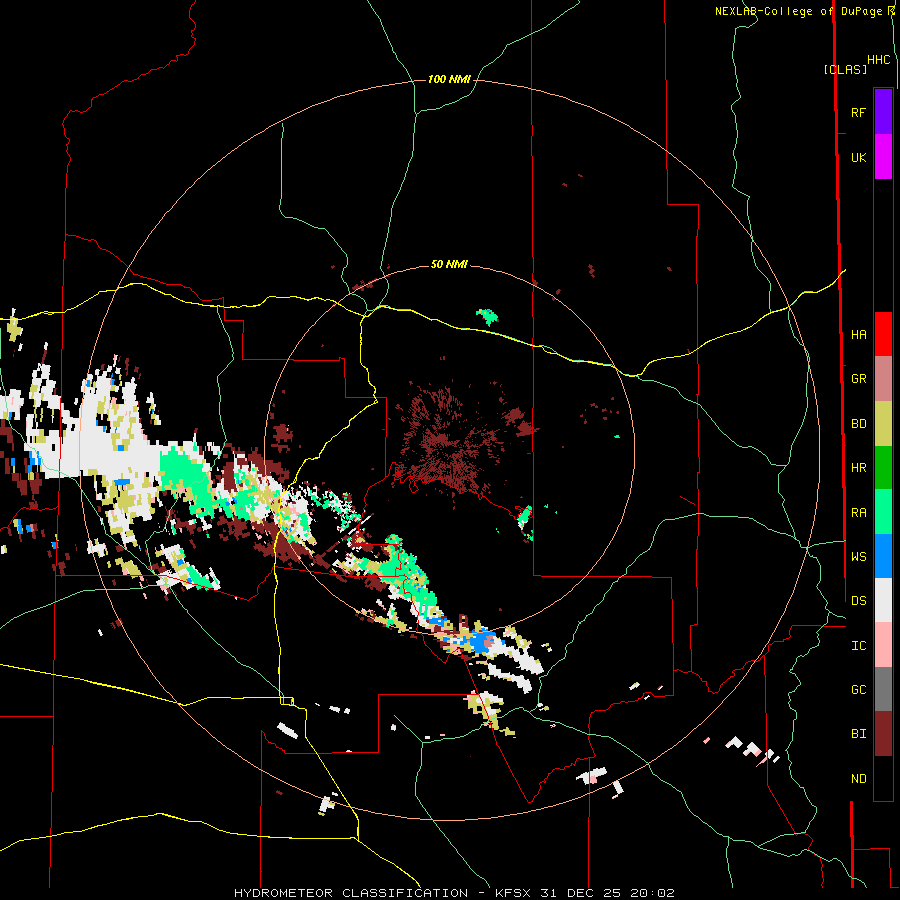900x900 pixels.
Task: Click the BD yellow-tan legend swatch
Action: (883, 424)
